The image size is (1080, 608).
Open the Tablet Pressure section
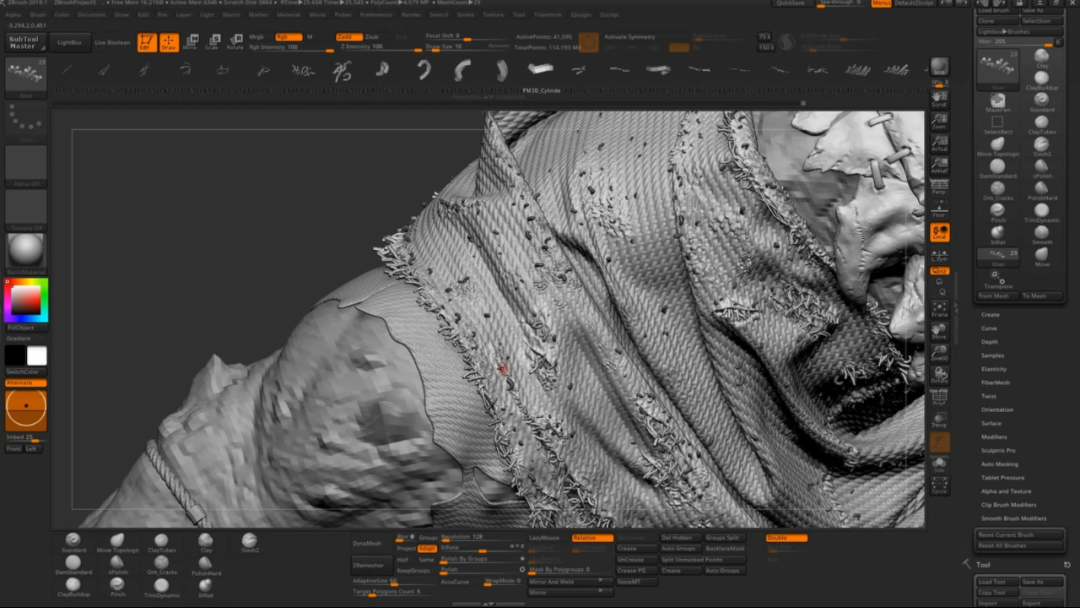point(1002,478)
